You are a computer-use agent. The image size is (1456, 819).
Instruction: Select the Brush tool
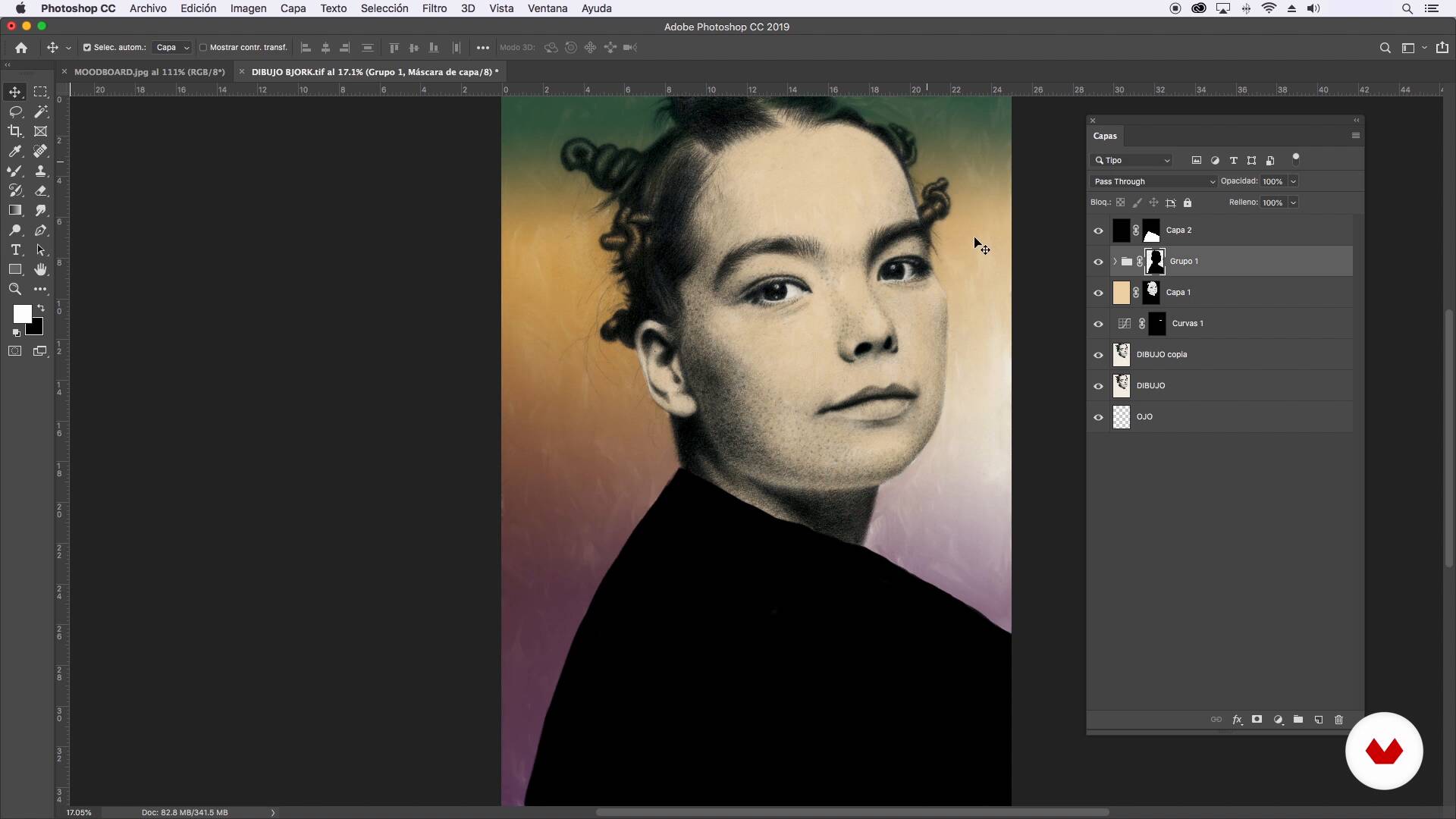[x=15, y=171]
